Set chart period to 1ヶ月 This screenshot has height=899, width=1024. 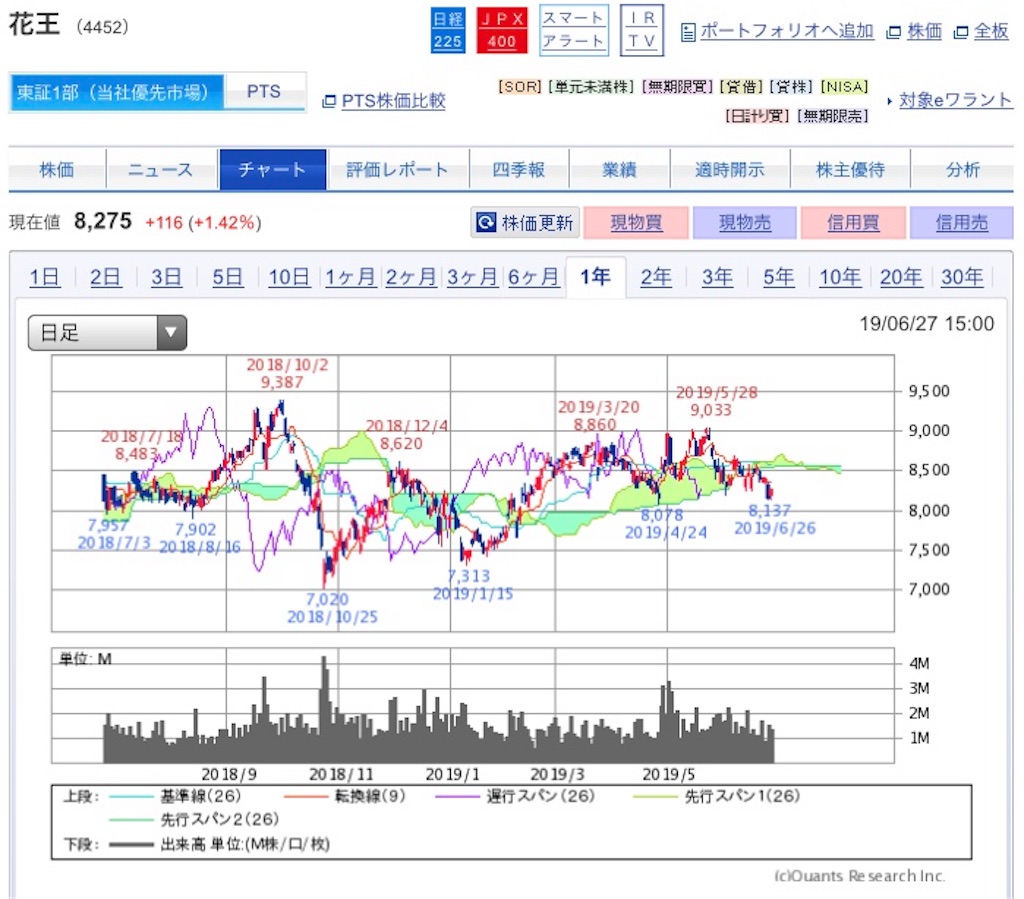click(350, 277)
